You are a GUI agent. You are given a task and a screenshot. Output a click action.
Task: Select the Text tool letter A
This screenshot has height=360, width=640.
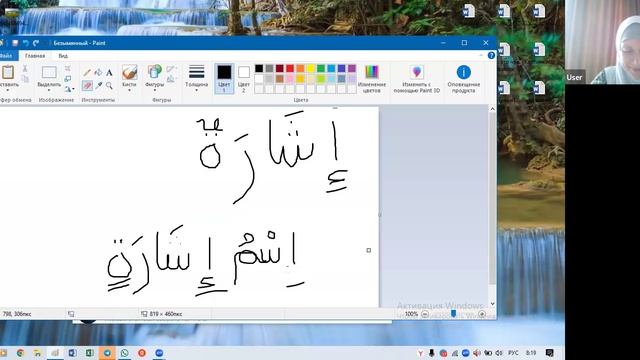coord(109,73)
